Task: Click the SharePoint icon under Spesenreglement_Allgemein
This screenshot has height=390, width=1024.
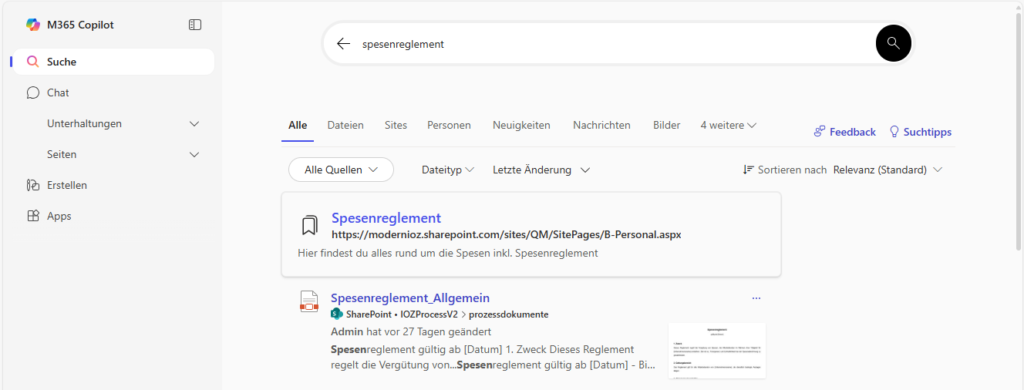Action: 337,314
